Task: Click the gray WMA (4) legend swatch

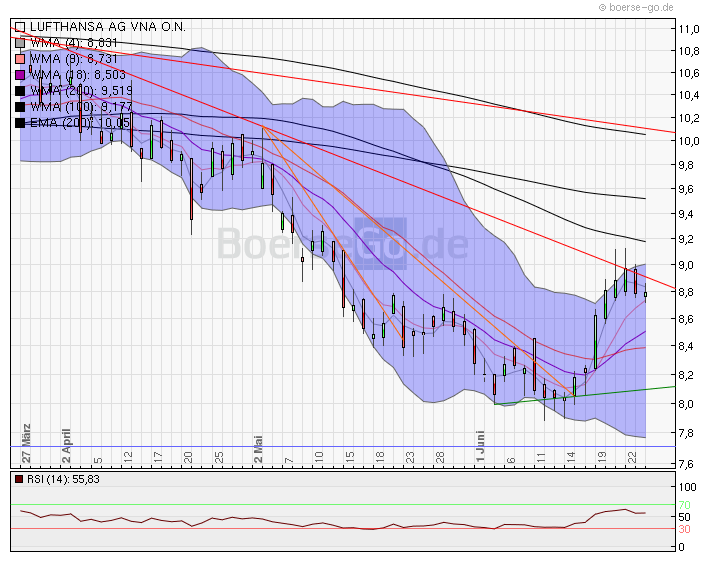Action: click(x=20, y=43)
